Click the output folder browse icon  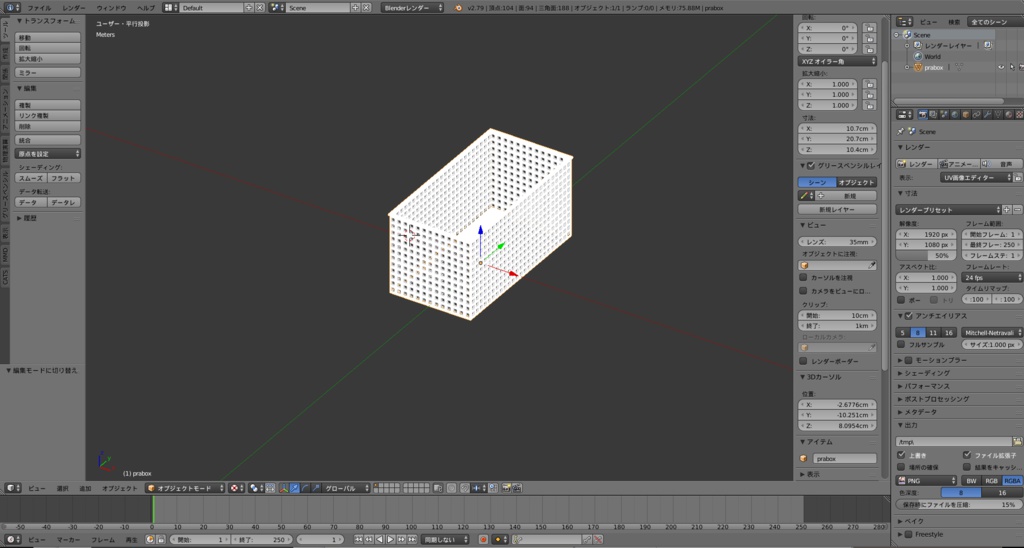(x=1017, y=441)
